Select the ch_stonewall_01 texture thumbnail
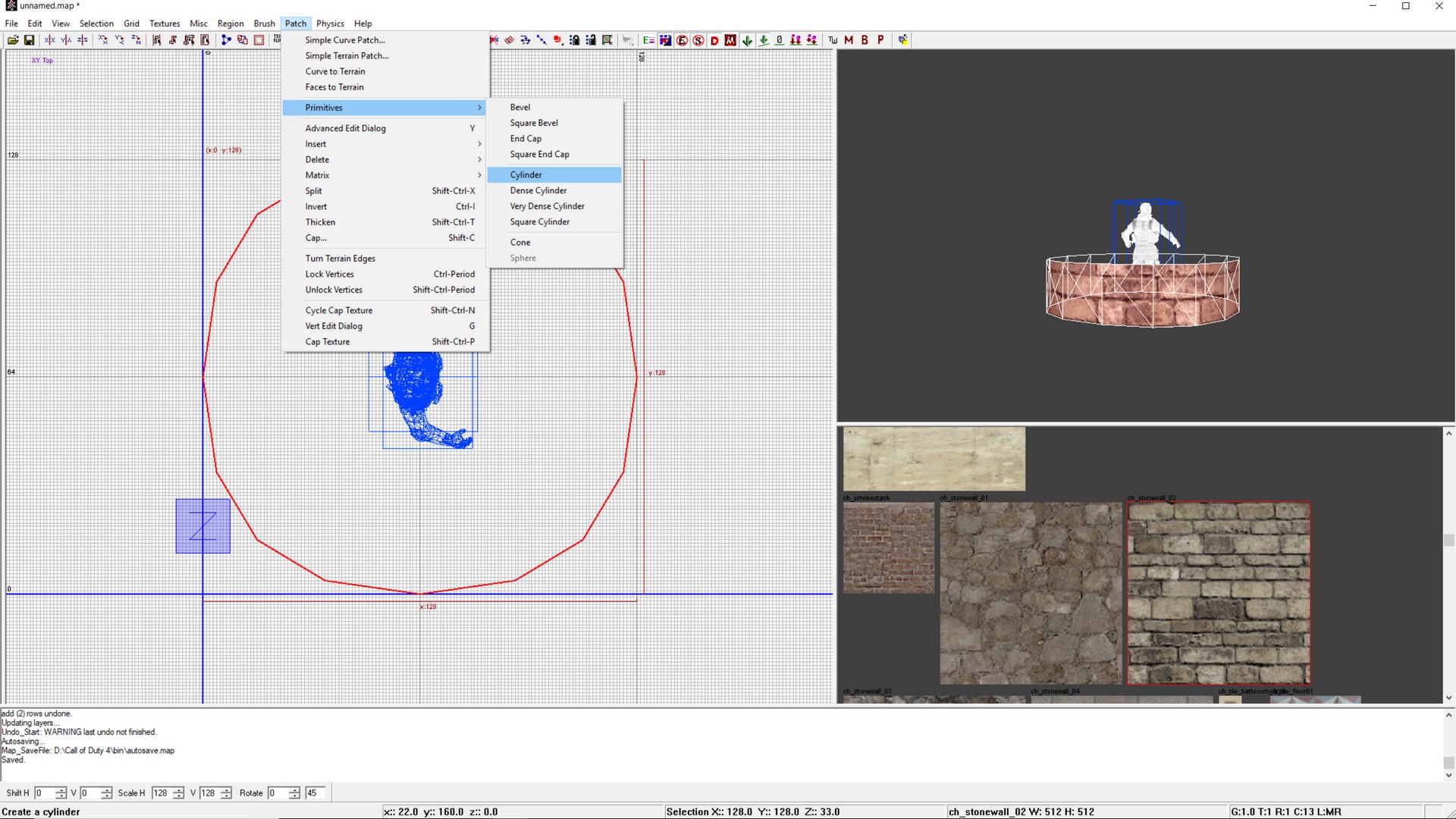 coord(1031,593)
